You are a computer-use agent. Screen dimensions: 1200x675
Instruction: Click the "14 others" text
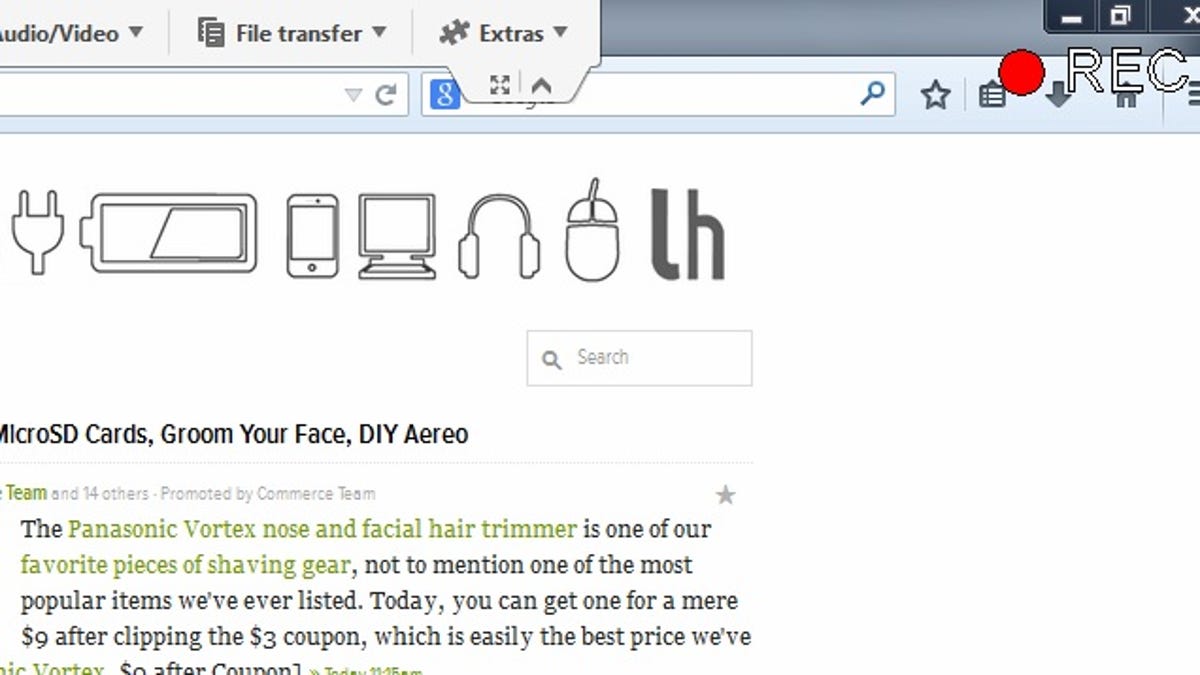click(116, 493)
